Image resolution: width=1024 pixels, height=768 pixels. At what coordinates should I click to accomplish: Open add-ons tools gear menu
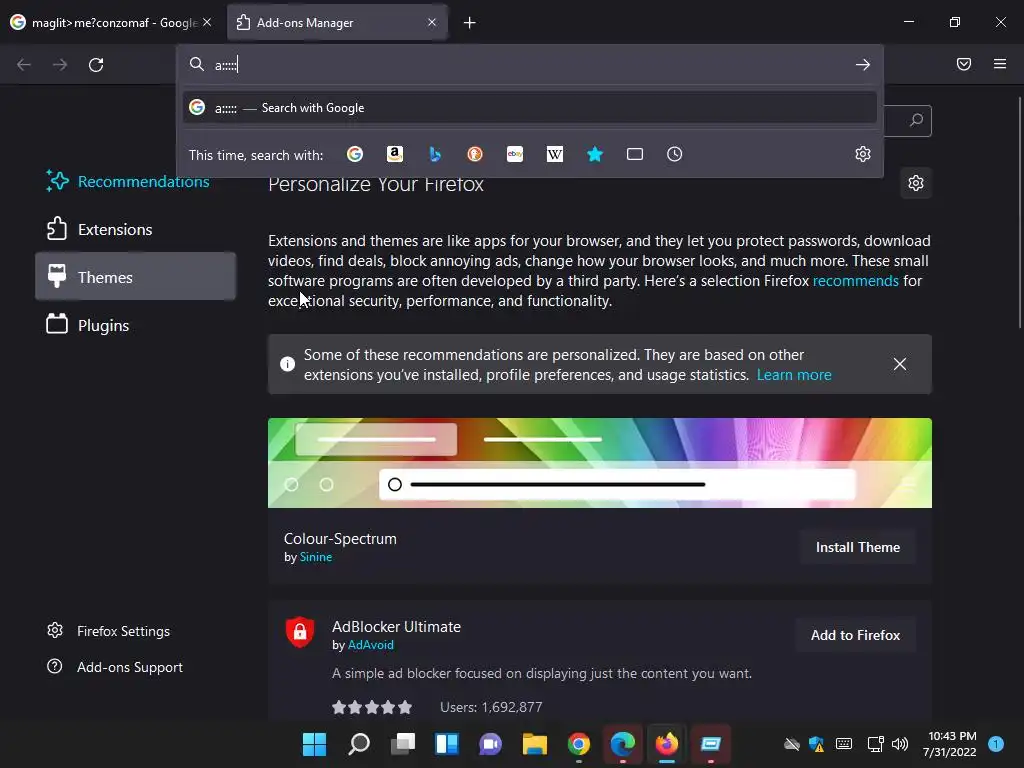click(x=916, y=183)
